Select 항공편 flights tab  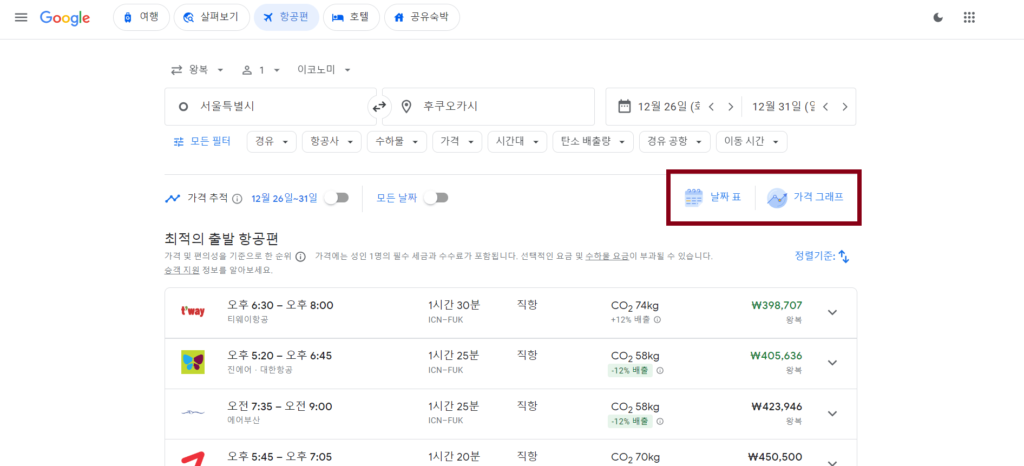pyautogui.click(x=286, y=18)
